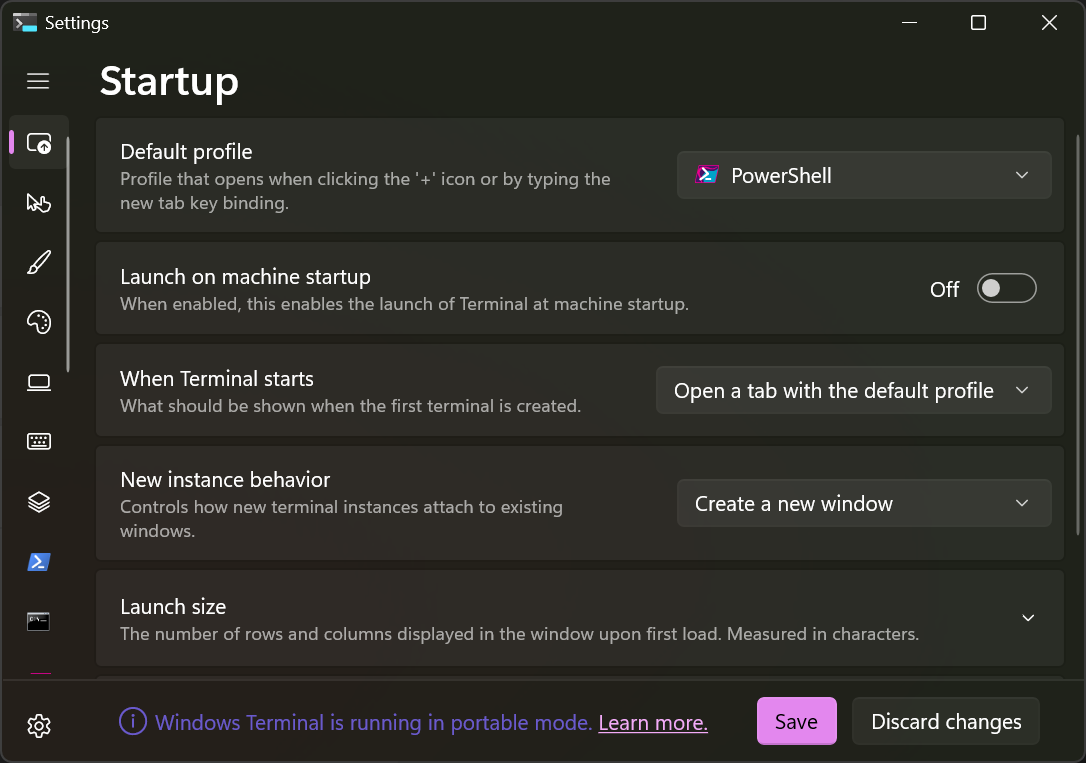This screenshot has height=763, width=1086.
Task: Click Discard changes button
Action: (x=945, y=721)
